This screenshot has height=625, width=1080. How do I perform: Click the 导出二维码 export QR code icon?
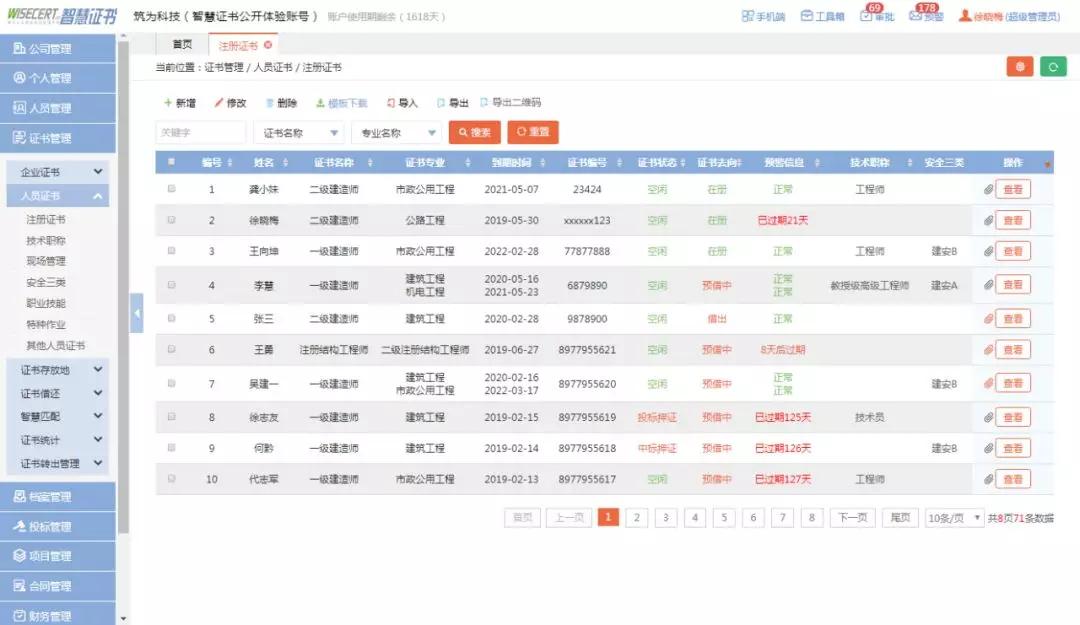point(484,102)
